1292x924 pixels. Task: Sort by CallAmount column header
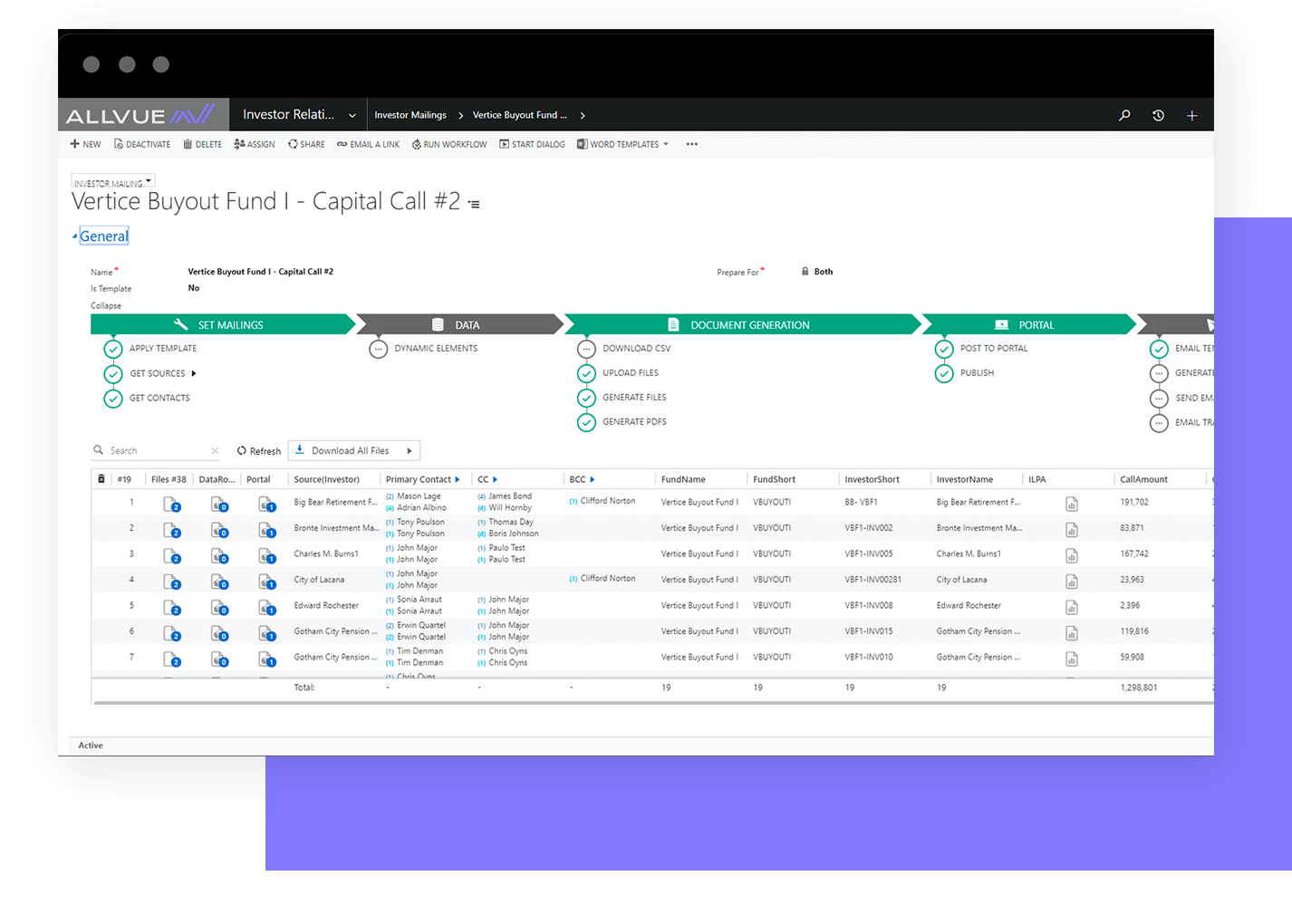tap(1143, 479)
